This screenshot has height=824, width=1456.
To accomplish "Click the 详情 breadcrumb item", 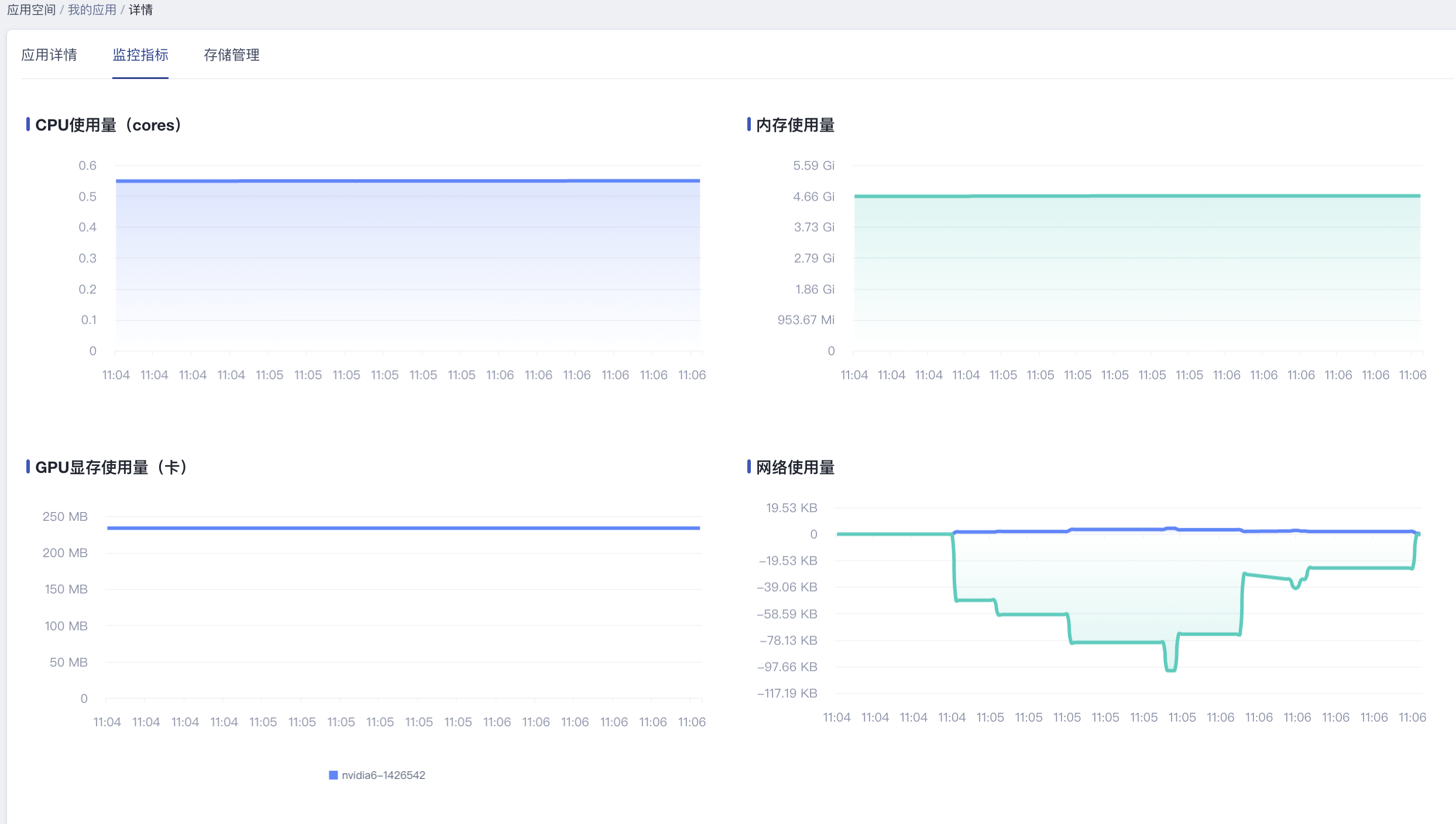I will click(x=140, y=10).
